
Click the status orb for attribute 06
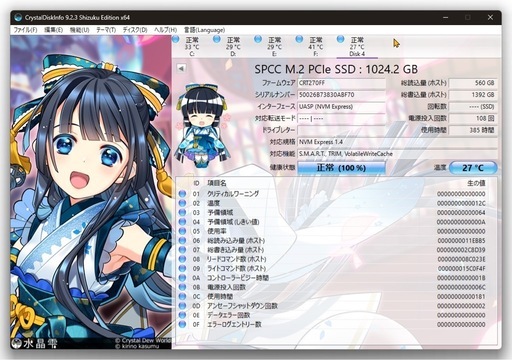[182, 240]
